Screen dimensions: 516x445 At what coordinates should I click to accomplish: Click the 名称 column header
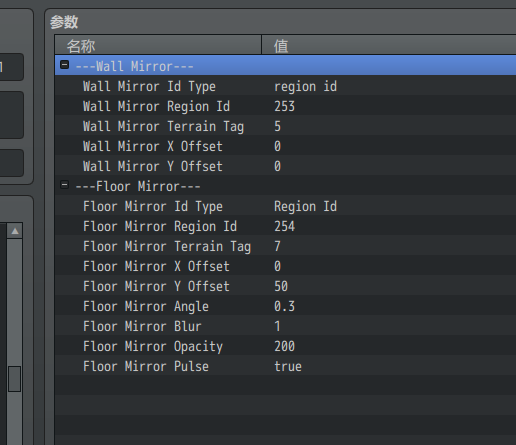[158, 45]
